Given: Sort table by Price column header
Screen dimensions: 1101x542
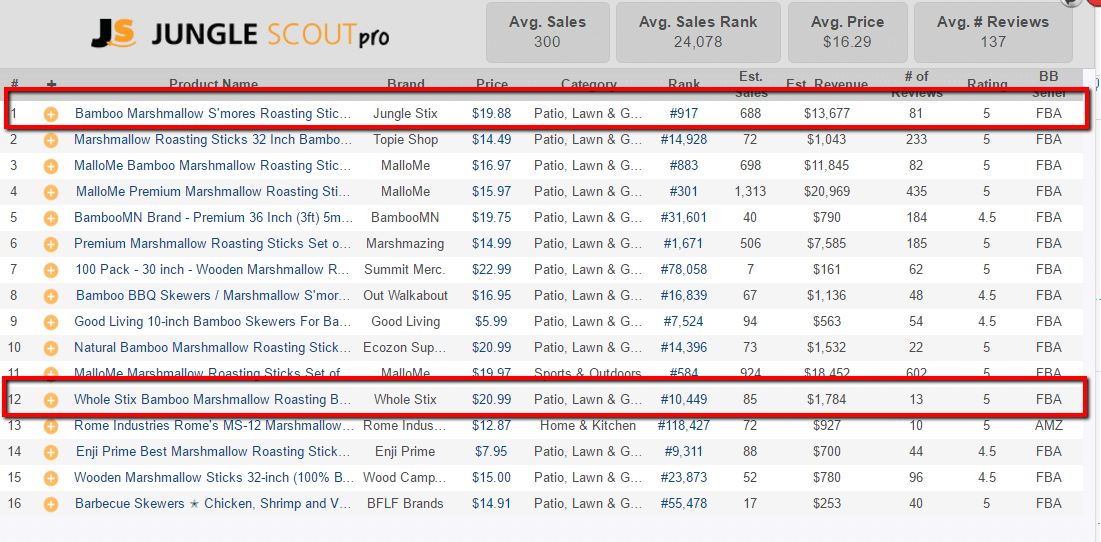Looking at the screenshot, I should (492, 84).
